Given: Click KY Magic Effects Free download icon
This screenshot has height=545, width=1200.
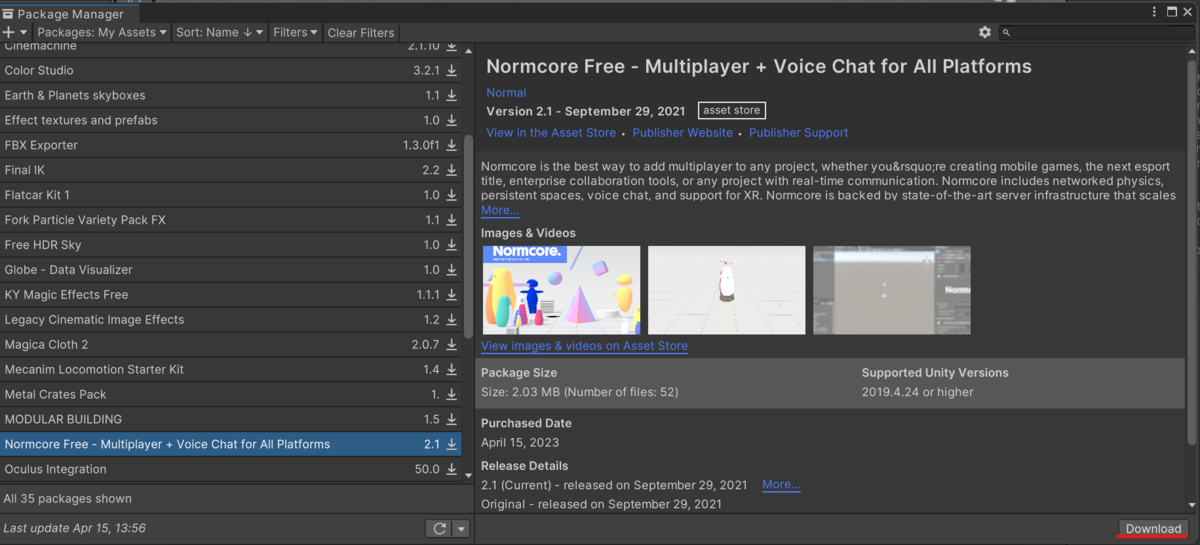Looking at the screenshot, I should click(452, 295).
